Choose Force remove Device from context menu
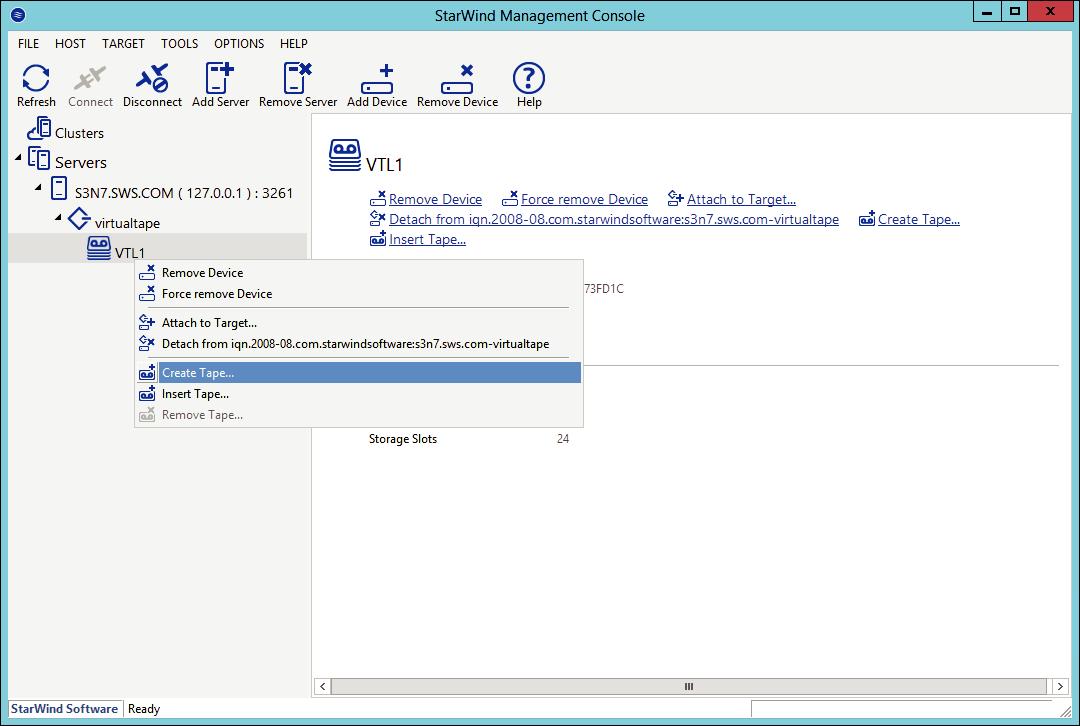The height and width of the screenshot is (726, 1080). (x=359, y=293)
